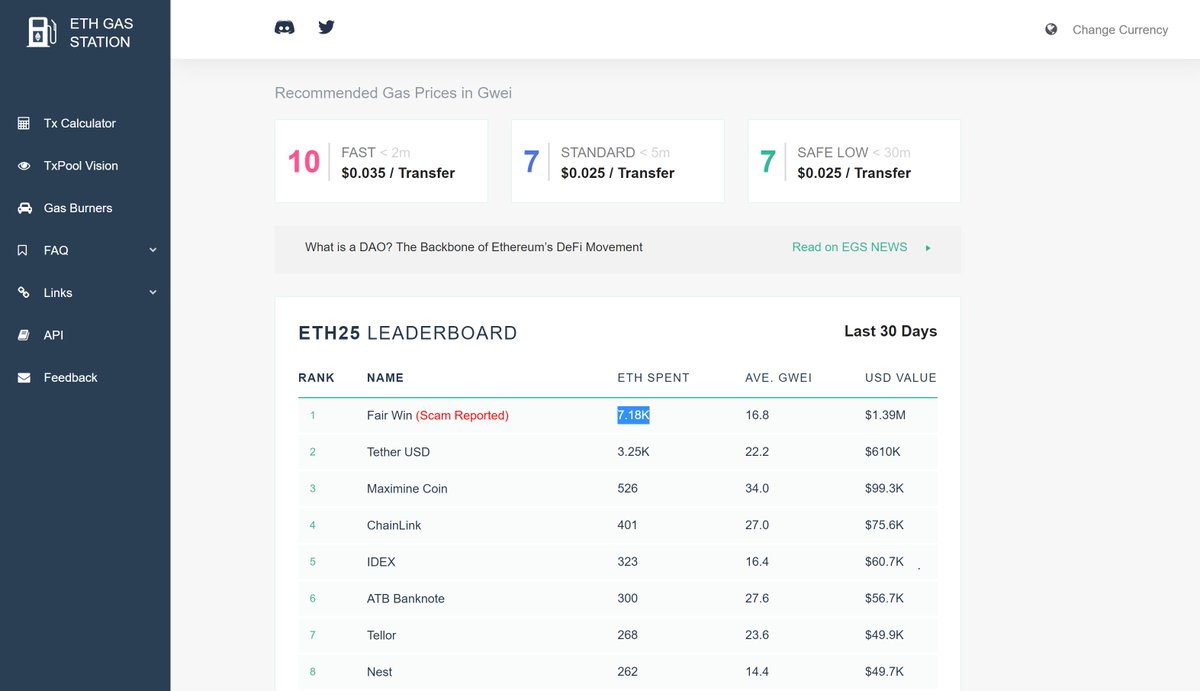The height and width of the screenshot is (691, 1200).
Task: Click the ETH SPENT column header
Action: coord(653,378)
